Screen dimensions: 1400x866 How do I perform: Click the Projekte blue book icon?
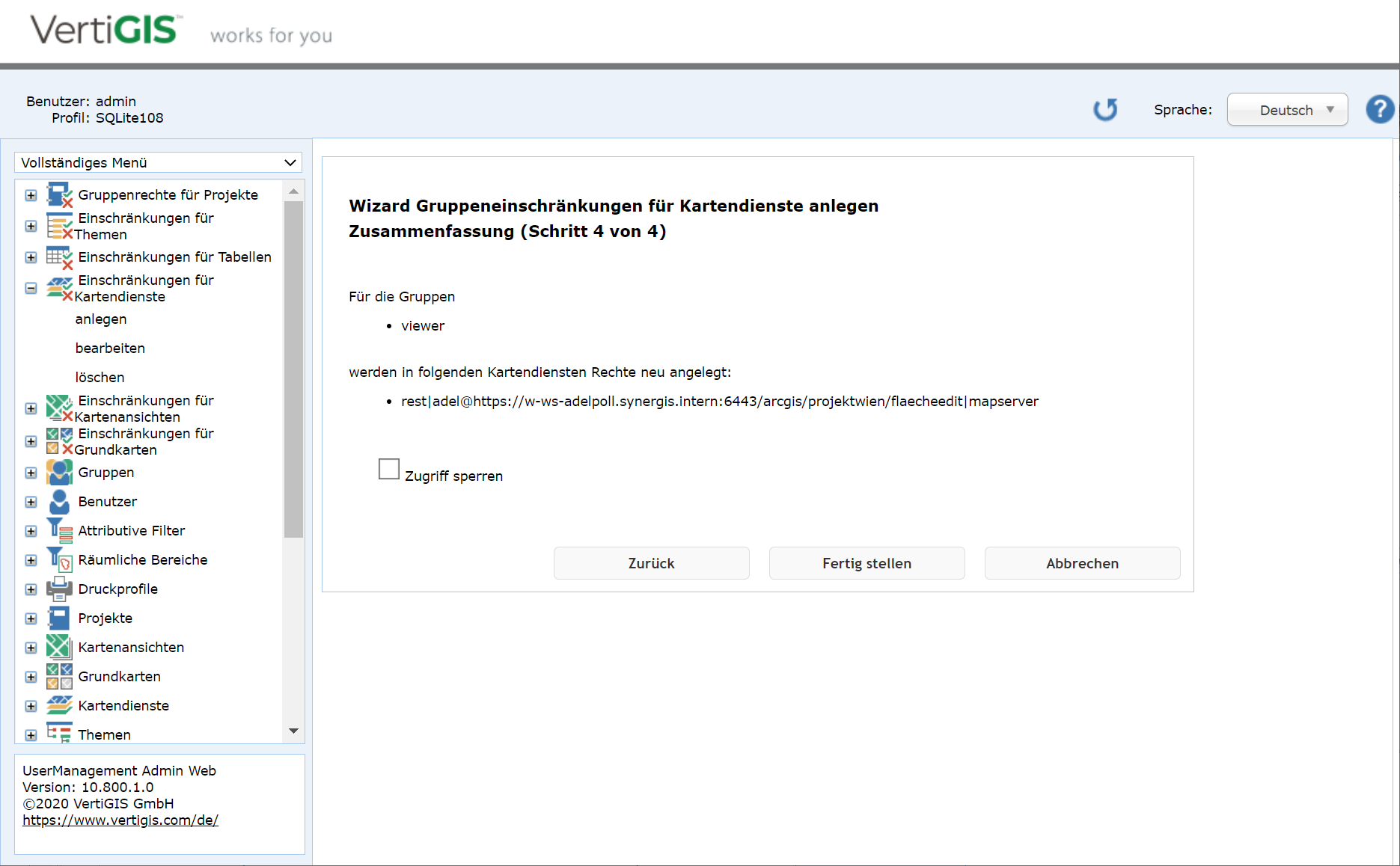[59, 618]
